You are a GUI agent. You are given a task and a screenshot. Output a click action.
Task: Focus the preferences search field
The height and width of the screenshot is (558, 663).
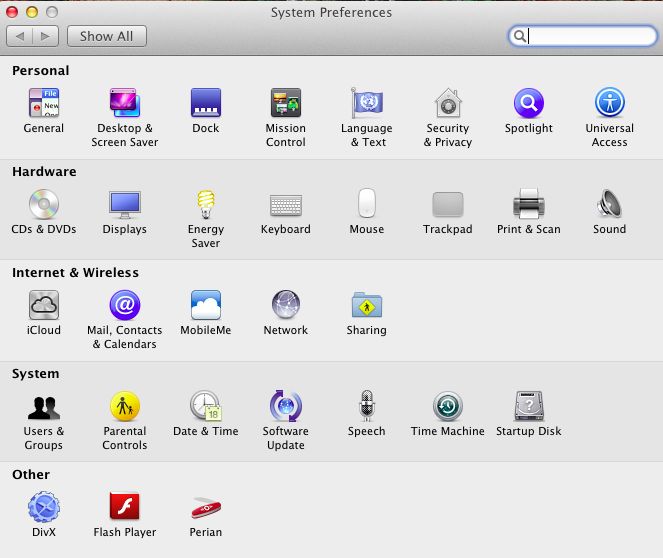pyautogui.click(x=582, y=36)
